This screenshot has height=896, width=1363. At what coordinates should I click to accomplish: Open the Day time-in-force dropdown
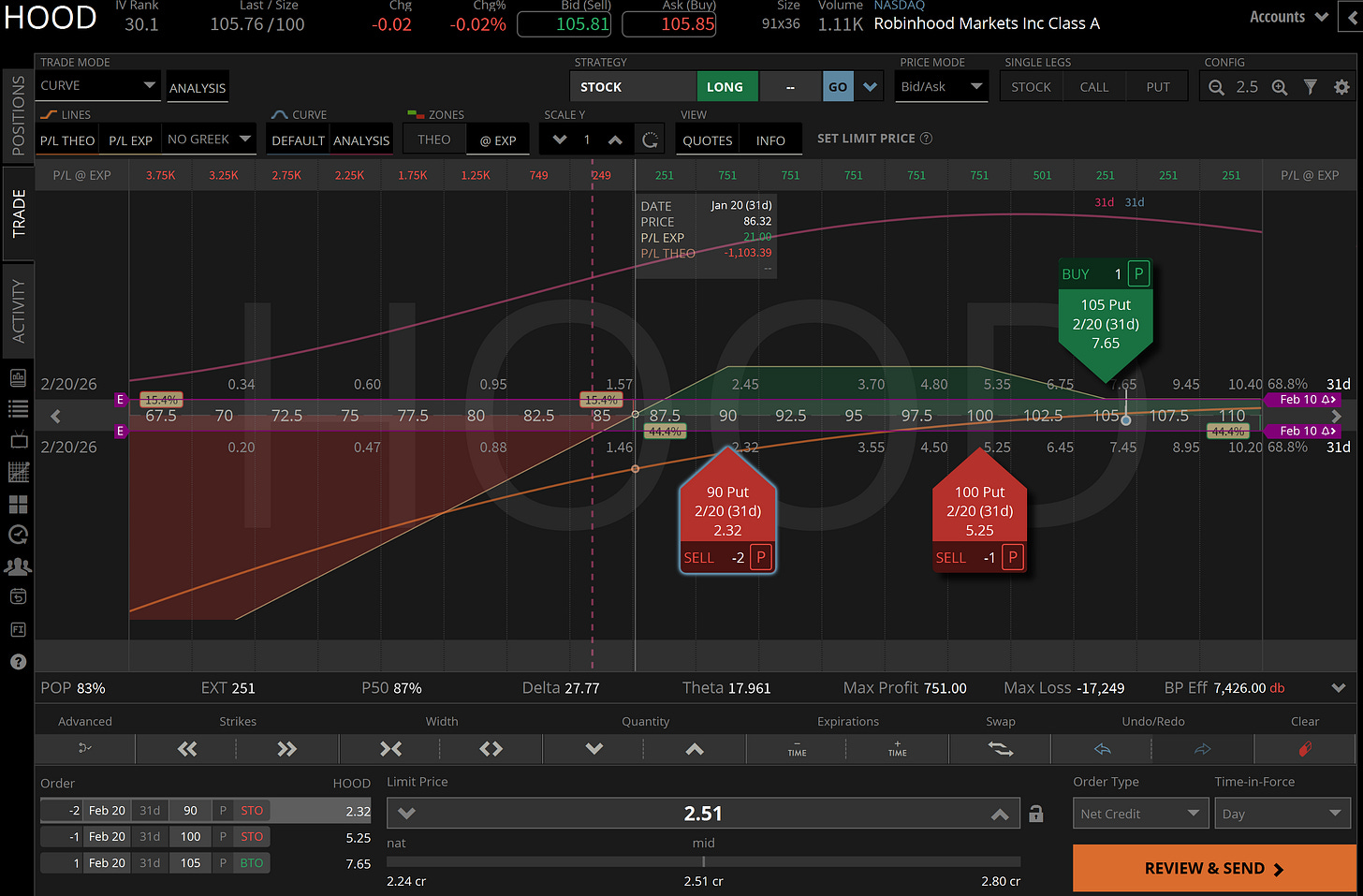click(x=1282, y=814)
